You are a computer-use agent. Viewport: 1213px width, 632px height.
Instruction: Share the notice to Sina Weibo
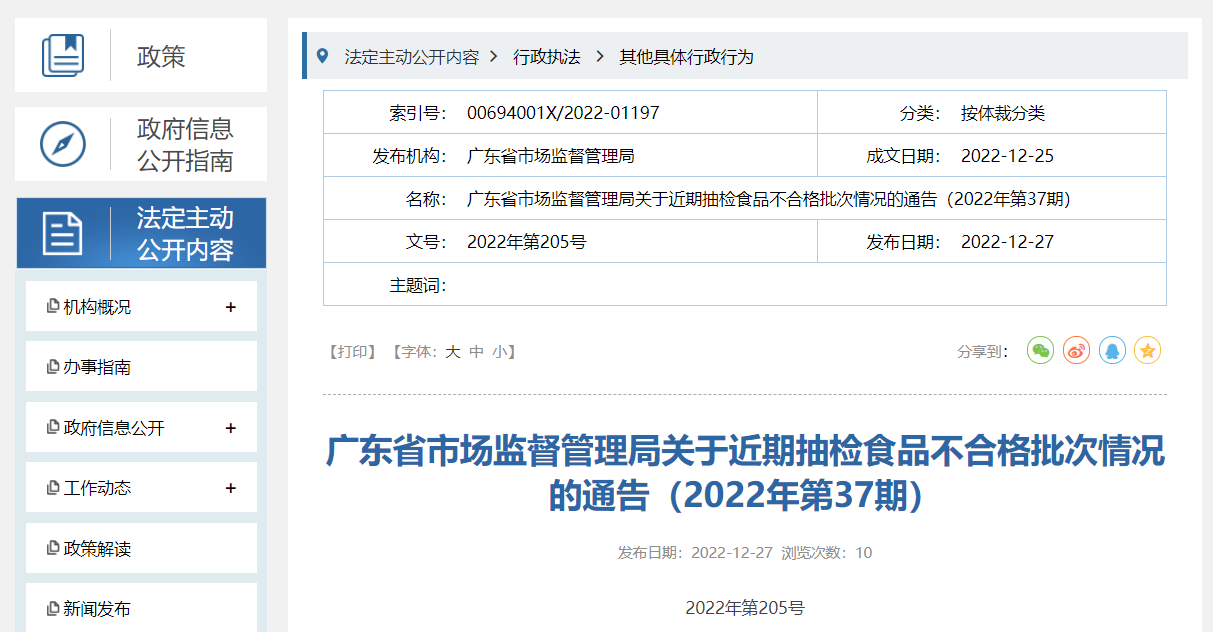click(x=1076, y=351)
